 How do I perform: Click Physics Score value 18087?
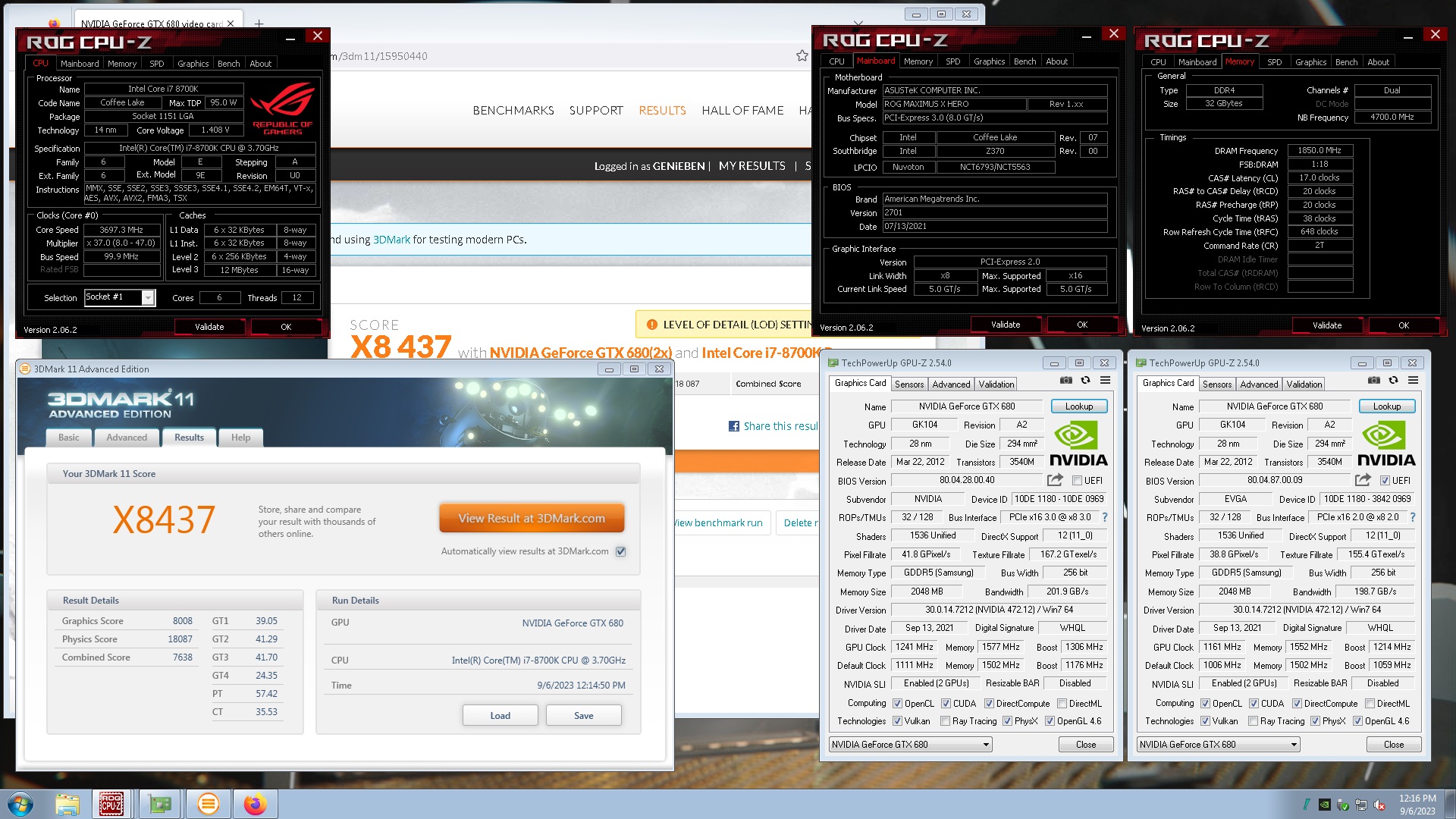180,639
